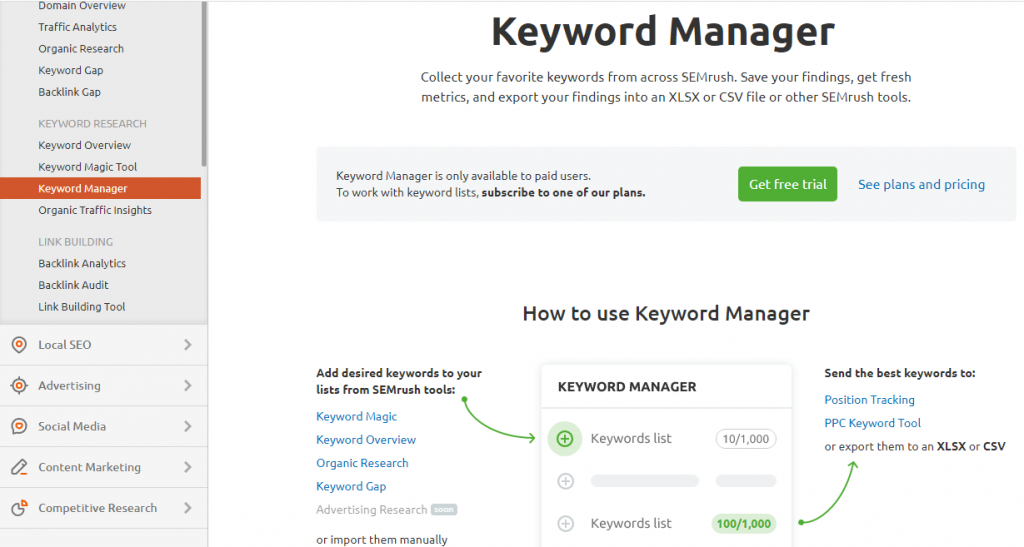Click the KEYWORD MANAGER card header
The height and width of the screenshot is (547, 1024).
(x=627, y=386)
